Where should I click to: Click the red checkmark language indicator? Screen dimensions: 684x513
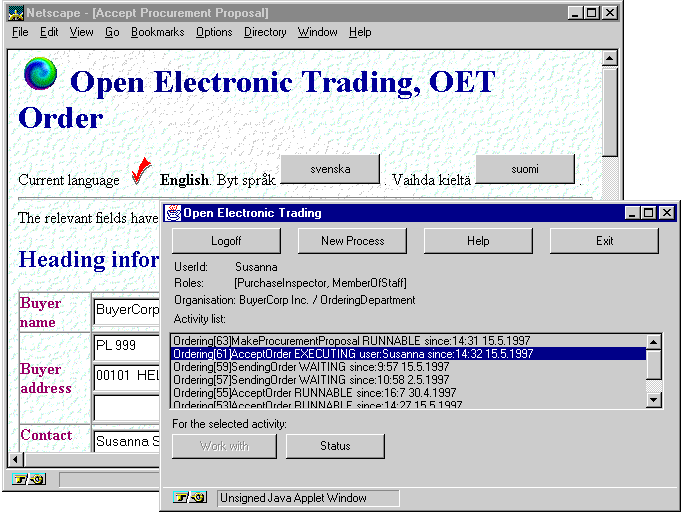pos(141,171)
